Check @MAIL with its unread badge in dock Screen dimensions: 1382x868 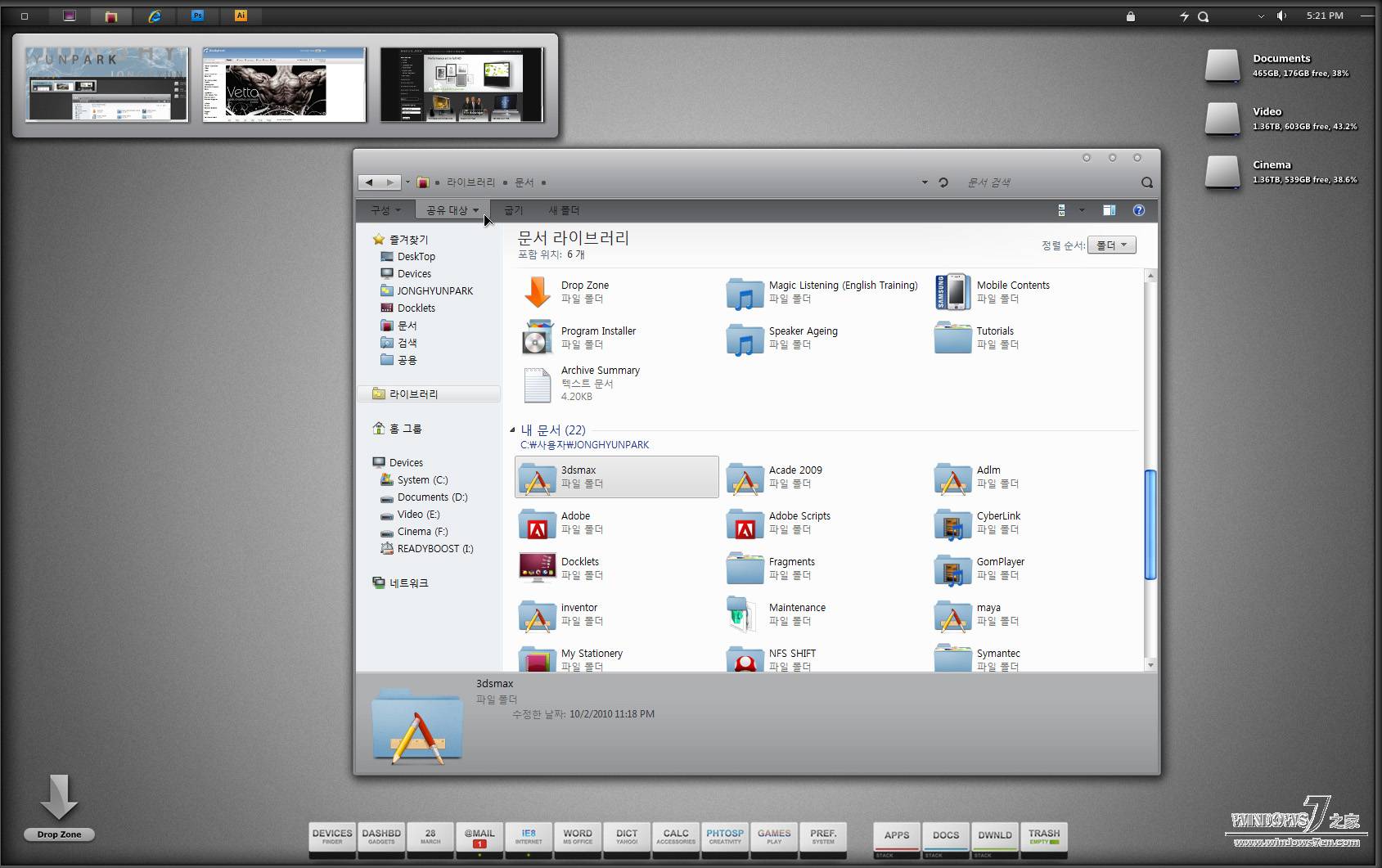coord(479,839)
